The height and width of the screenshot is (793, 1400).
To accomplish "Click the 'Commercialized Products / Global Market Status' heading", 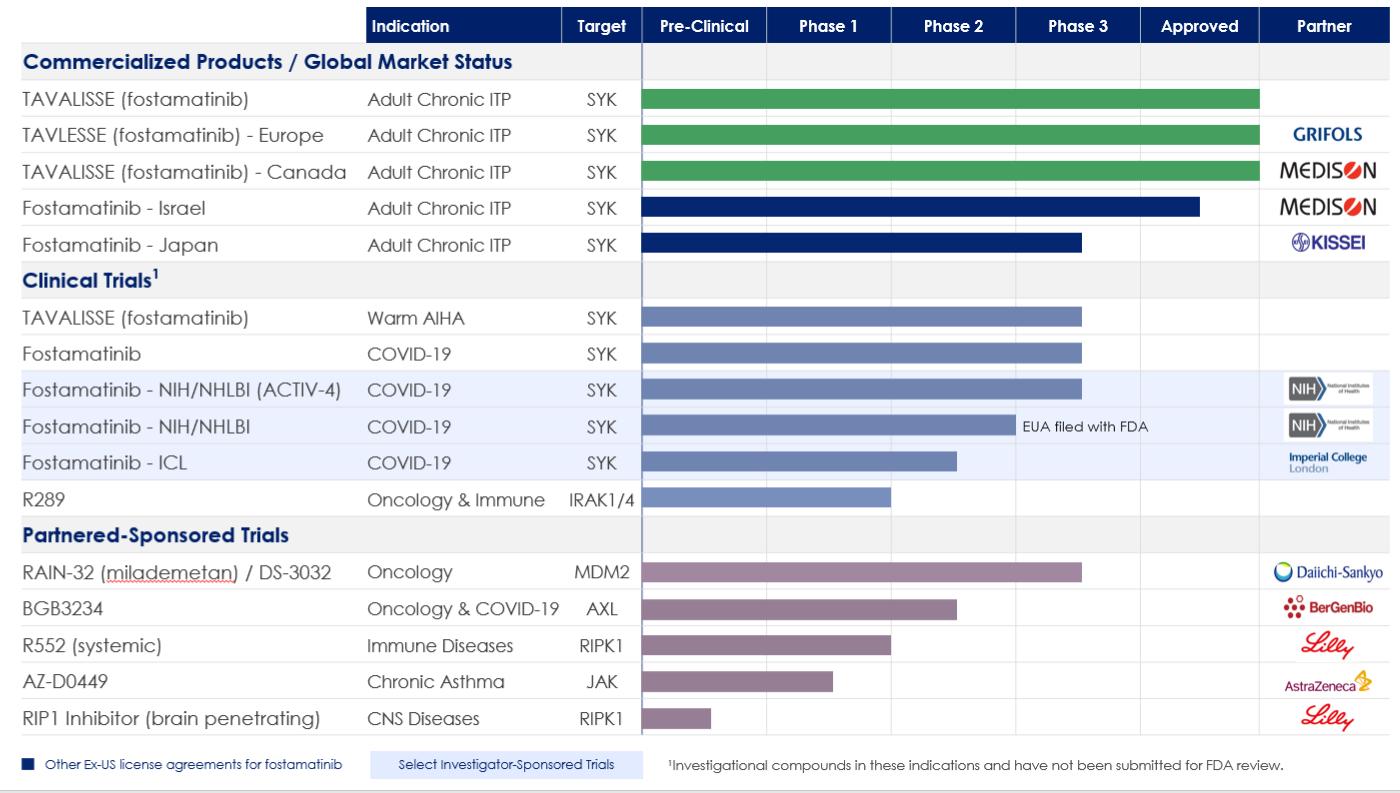I will (267, 62).
